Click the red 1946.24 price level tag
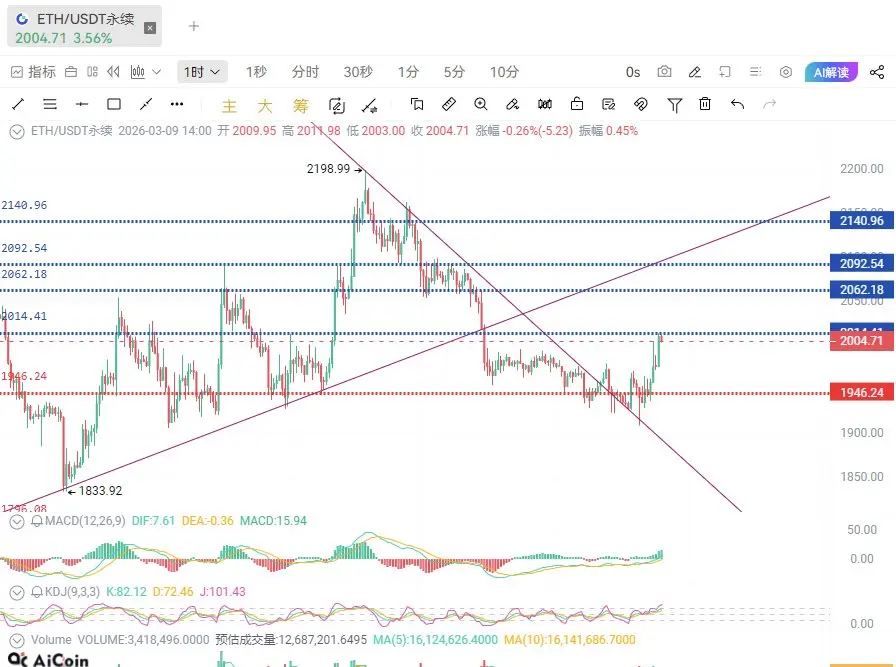 pyautogui.click(x=862, y=393)
